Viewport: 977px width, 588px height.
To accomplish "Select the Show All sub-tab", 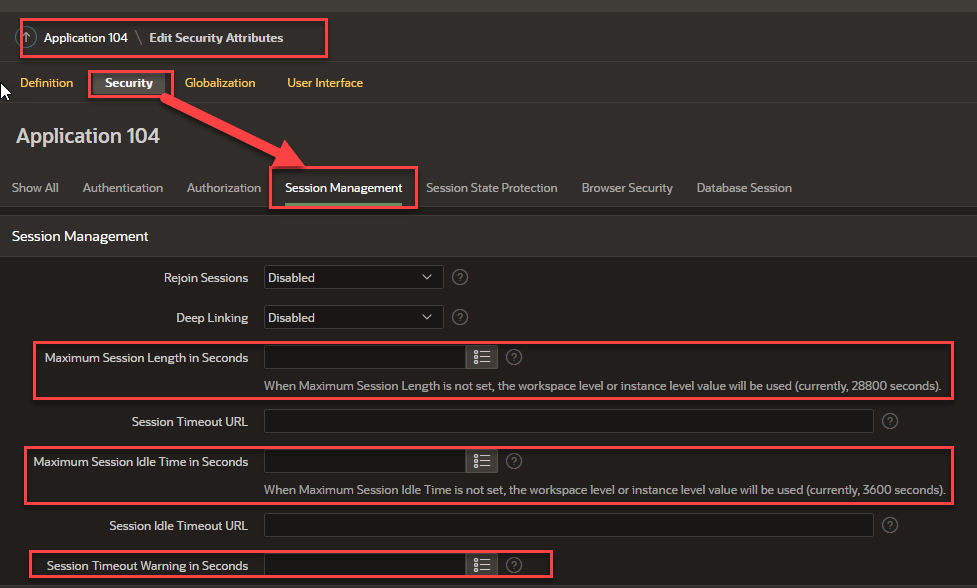I will coord(35,187).
